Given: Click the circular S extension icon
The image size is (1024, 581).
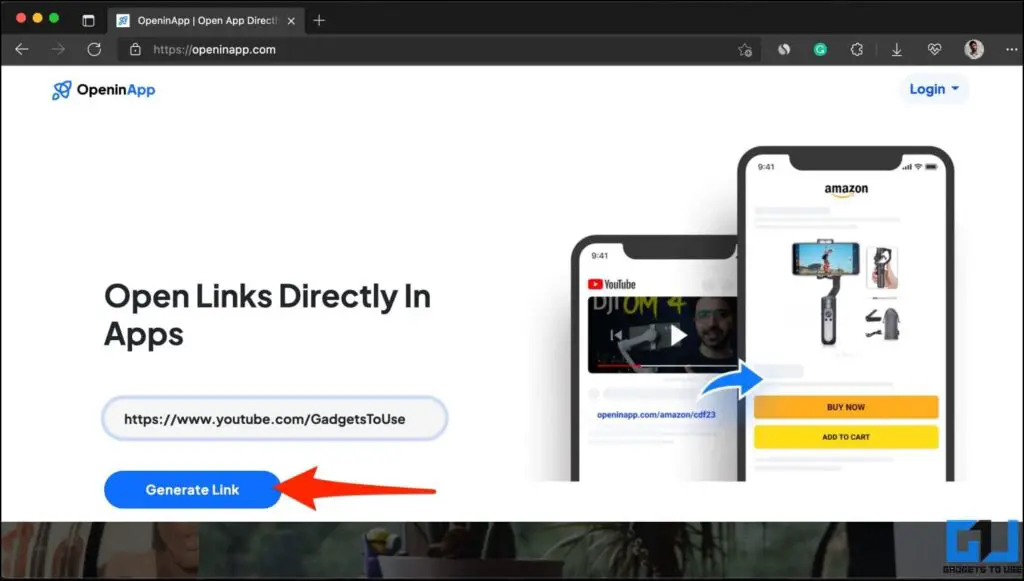Looking at the screenshot, I should [x=783, y=49].
